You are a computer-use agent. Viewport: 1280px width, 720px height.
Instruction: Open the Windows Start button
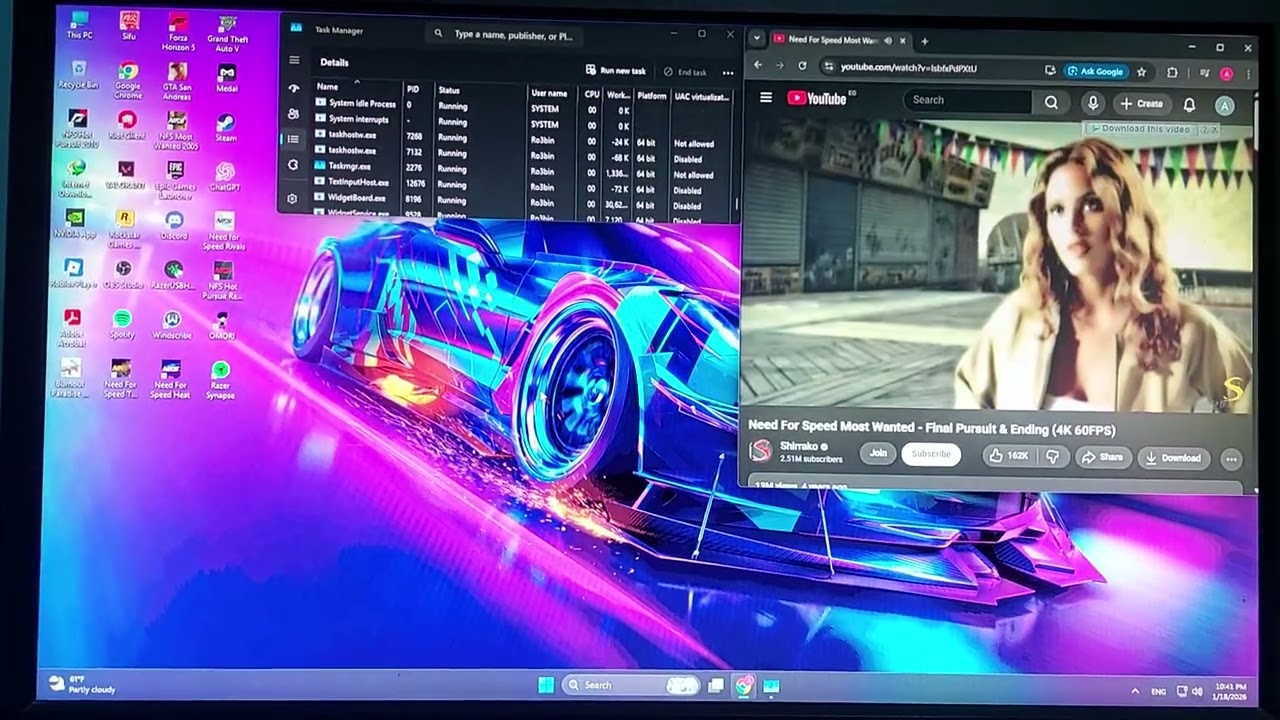click(x=545, y=685)
